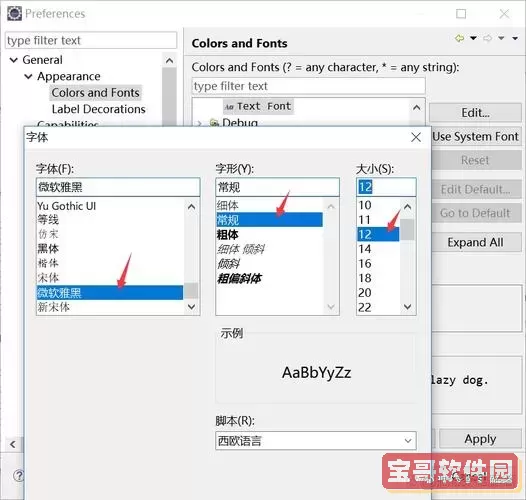The width and height of the screenshot is (526, 500).
Task: Expand the Debug category in the tree
Action: point(200,123)
